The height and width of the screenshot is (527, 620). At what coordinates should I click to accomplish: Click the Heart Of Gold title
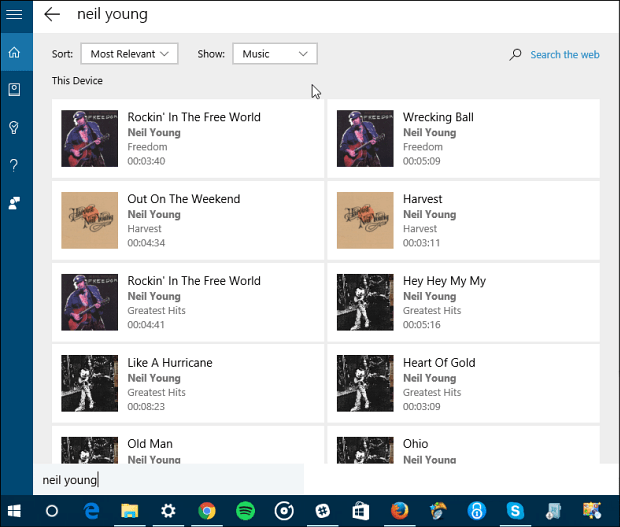pyautogui.click(x=439, y=363)
